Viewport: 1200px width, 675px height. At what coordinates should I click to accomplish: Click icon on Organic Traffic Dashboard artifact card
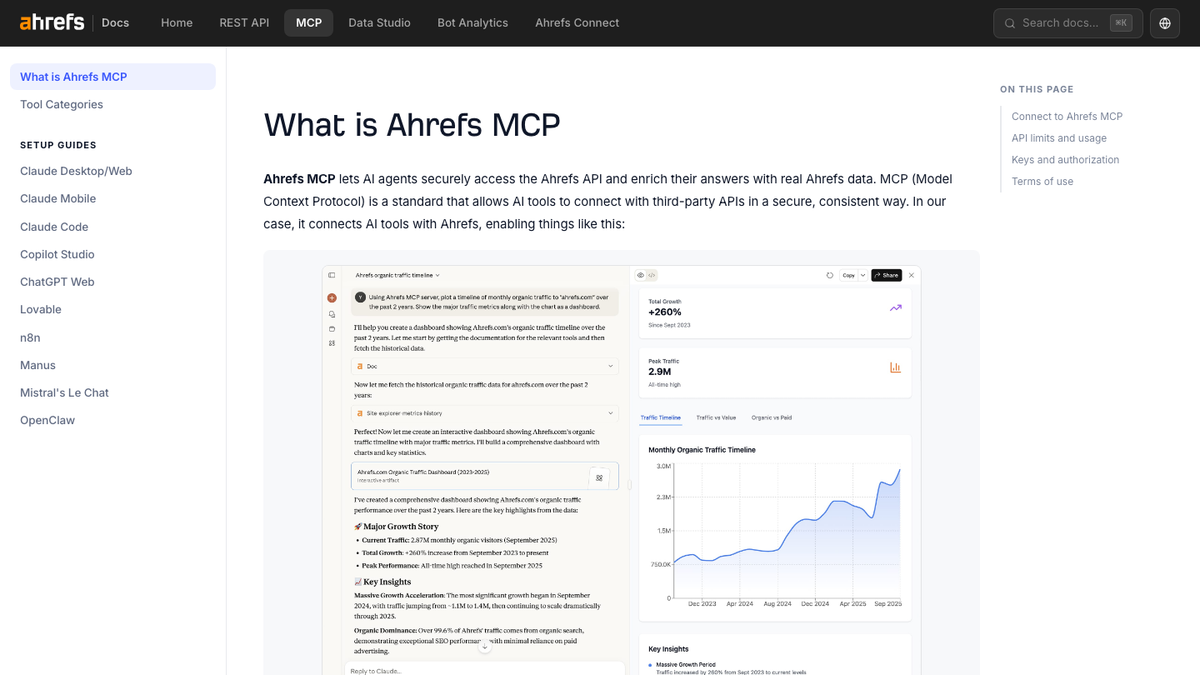[599, 477]
